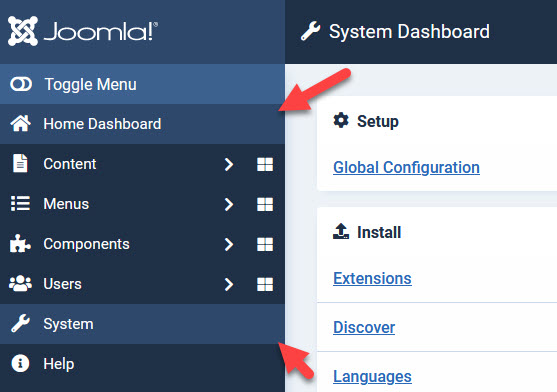Viewport: 557px width, 392px height.
Task: Click the Setup gear icon
Action: (341, 121)
